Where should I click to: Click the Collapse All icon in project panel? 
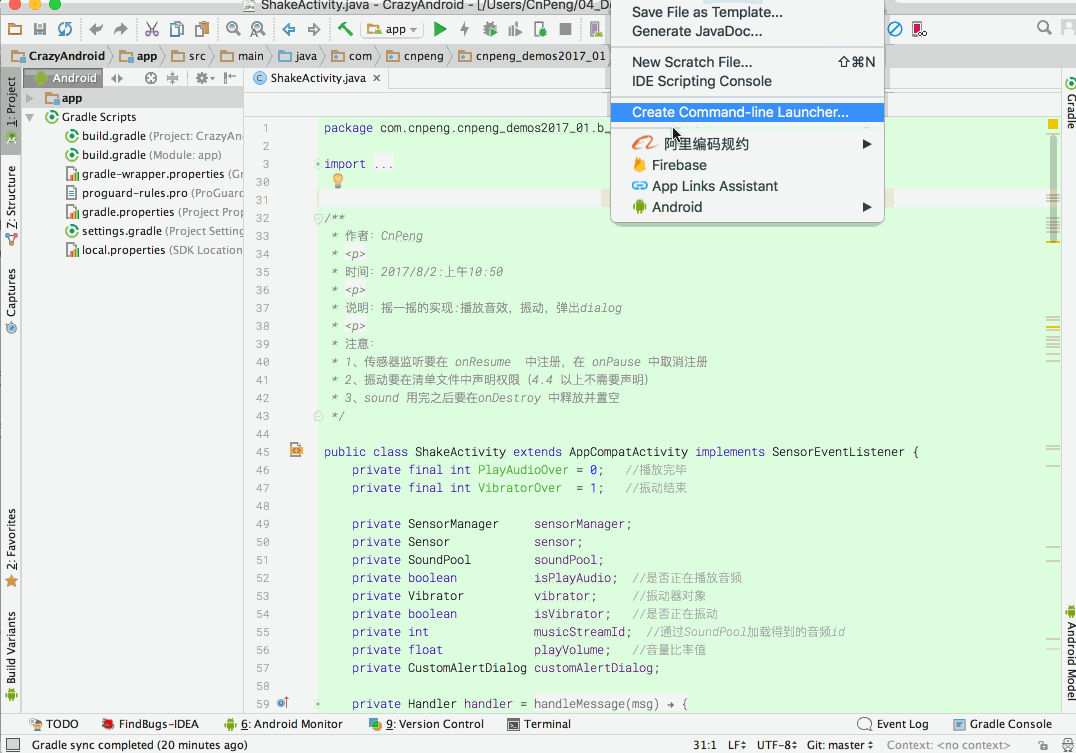172,78
